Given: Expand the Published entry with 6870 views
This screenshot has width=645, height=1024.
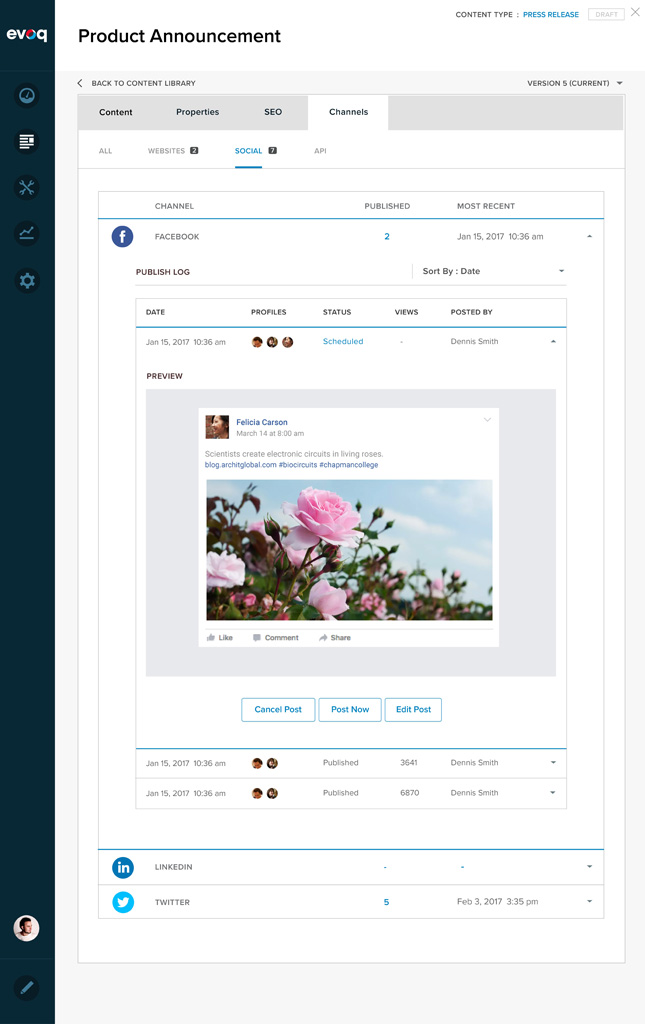Looking at the screenshot, I should (553, 793).
